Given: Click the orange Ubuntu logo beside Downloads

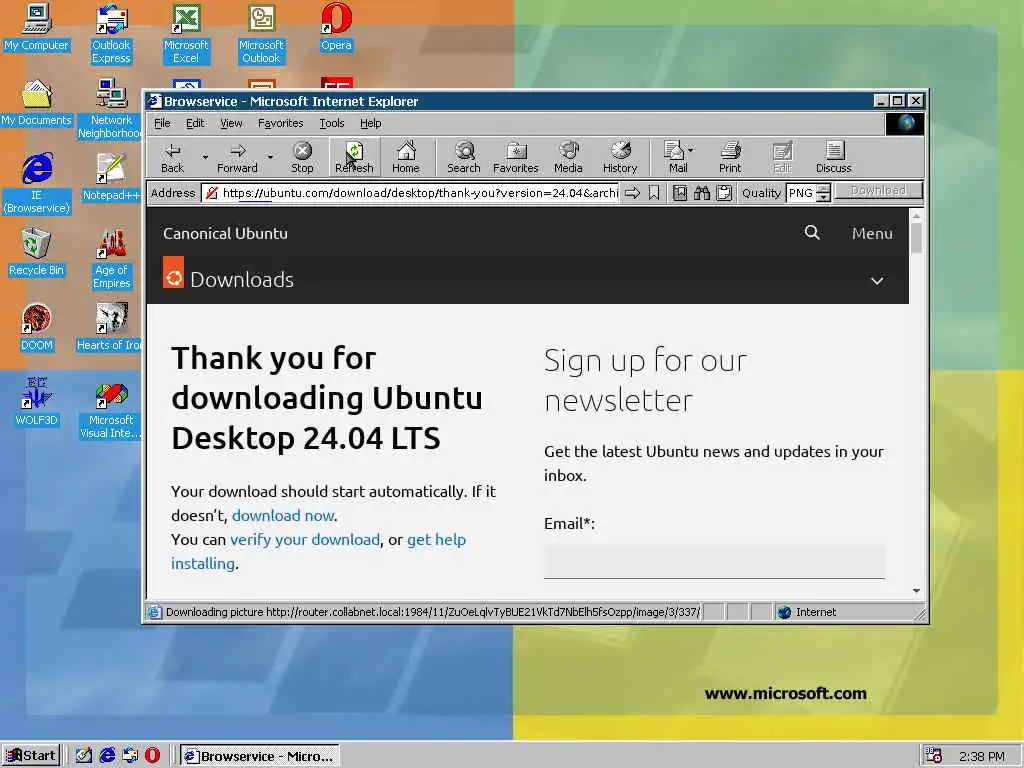Looking at the screenshot, I should 173,272.
